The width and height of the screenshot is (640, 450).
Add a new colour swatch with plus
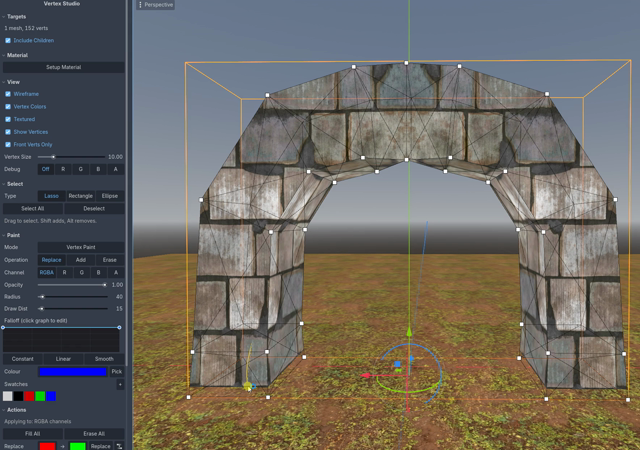click(x=120, y=384)
